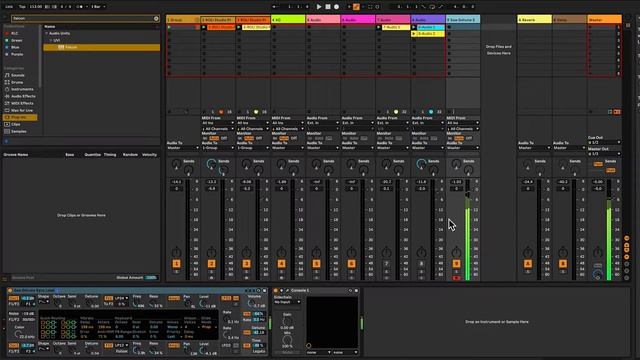
Task: Select Falcon plug-in in browser list
Action: click(x=102, y=47)
